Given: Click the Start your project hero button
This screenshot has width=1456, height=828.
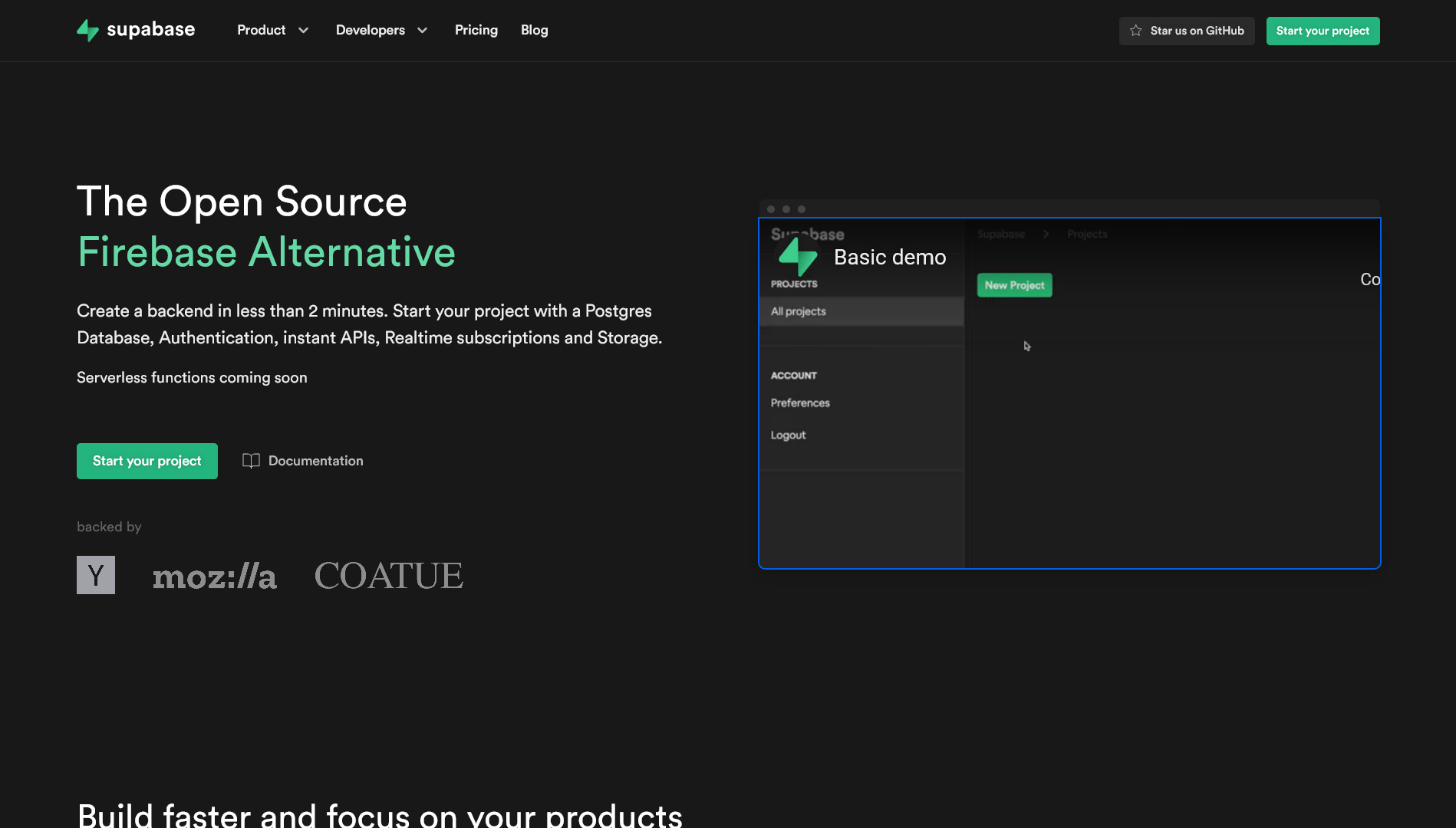Looking at the screenshot, I should click(x=147, y=461).
